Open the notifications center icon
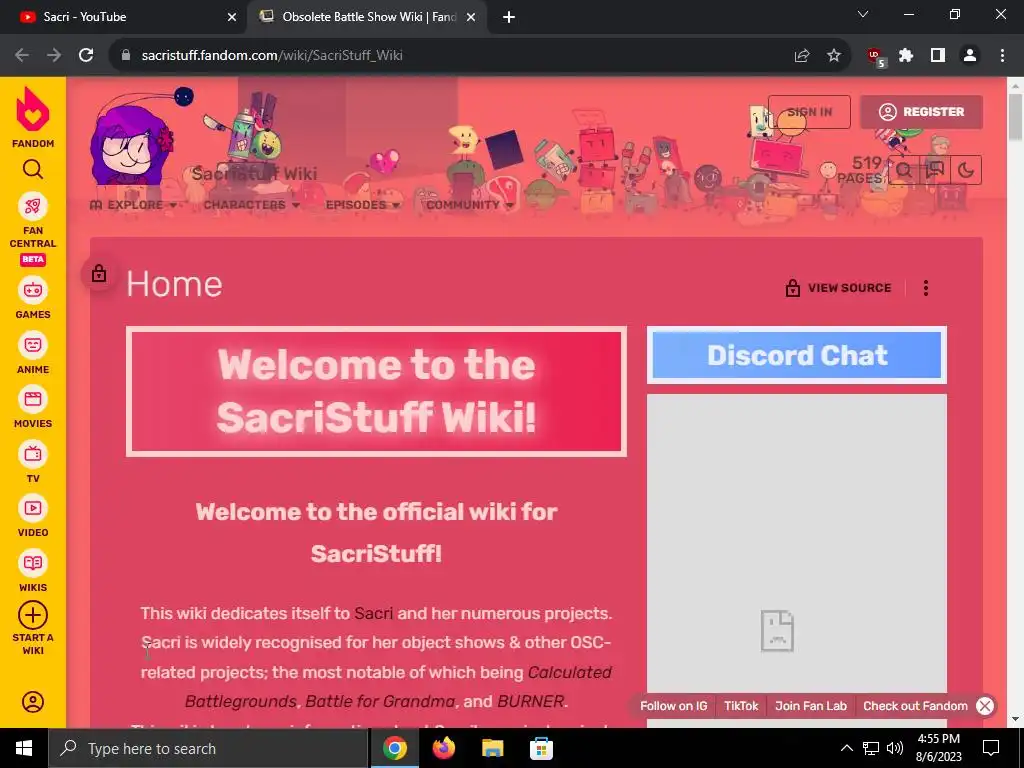Image resolution: width=1024 pixels, height=768 pixels. click(991, 748)
